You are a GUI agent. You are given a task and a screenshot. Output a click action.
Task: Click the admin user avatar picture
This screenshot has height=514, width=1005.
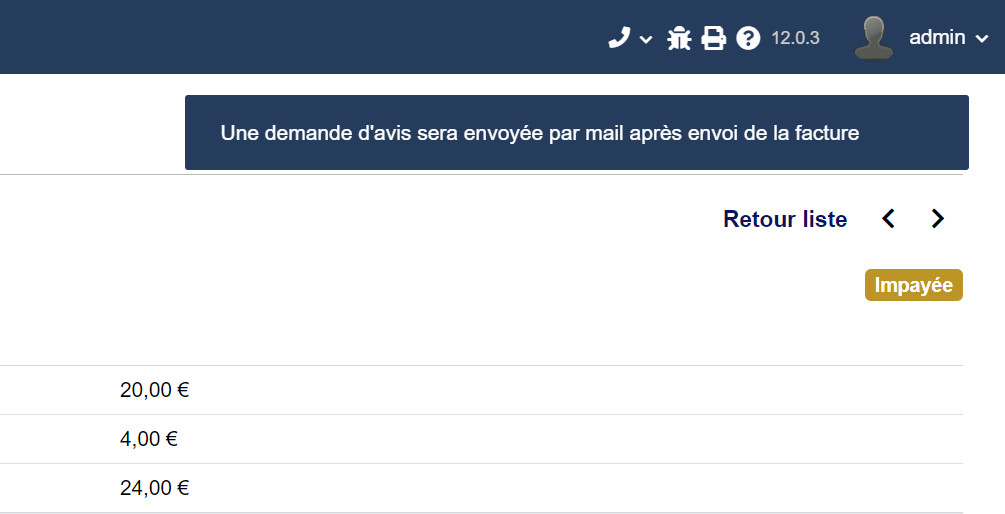(874, 38)
